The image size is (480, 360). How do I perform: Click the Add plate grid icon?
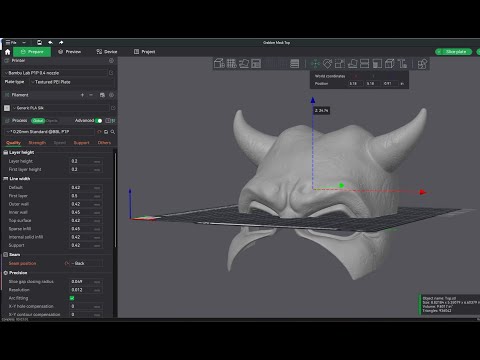pos(231,64)
